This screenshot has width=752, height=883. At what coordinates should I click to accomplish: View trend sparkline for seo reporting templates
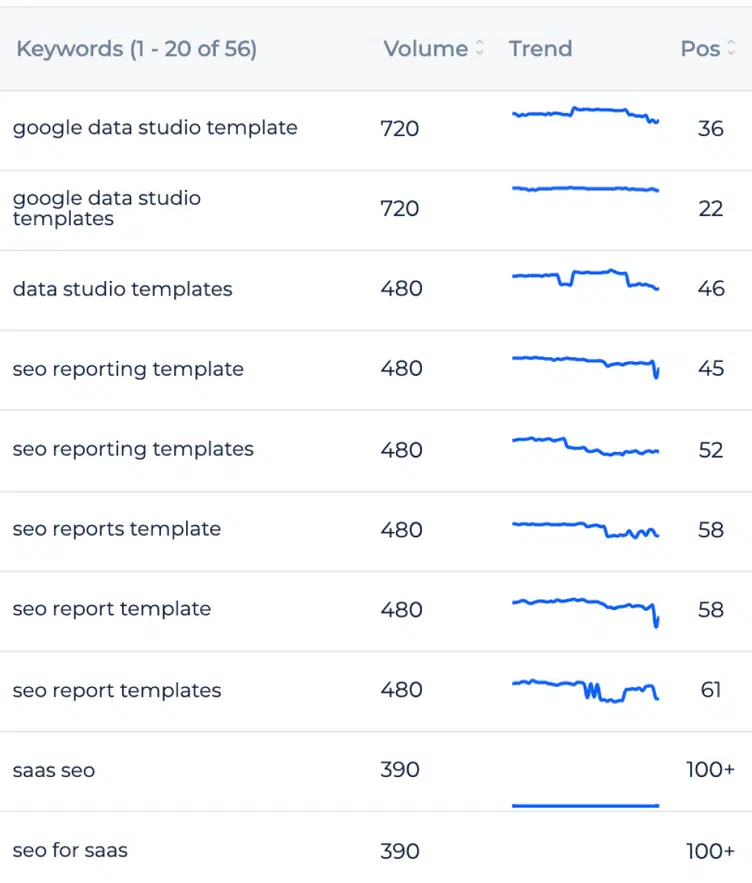[585, 446]
